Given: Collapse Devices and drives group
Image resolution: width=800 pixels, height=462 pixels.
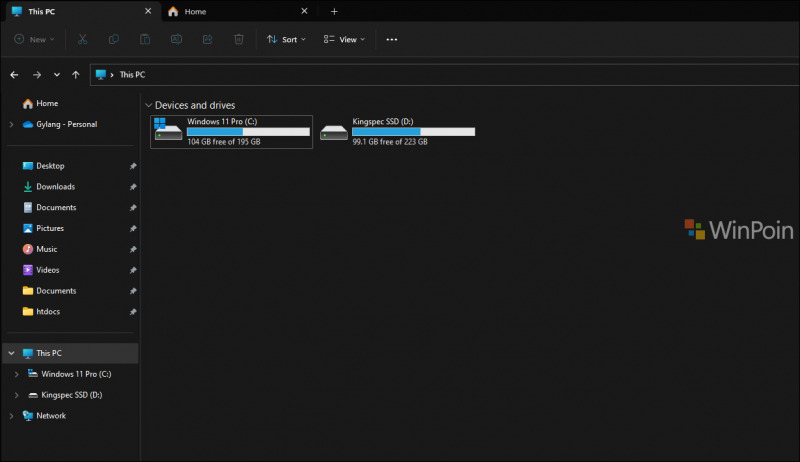Looking at the screenshot, I should click(x=148, y=106).
